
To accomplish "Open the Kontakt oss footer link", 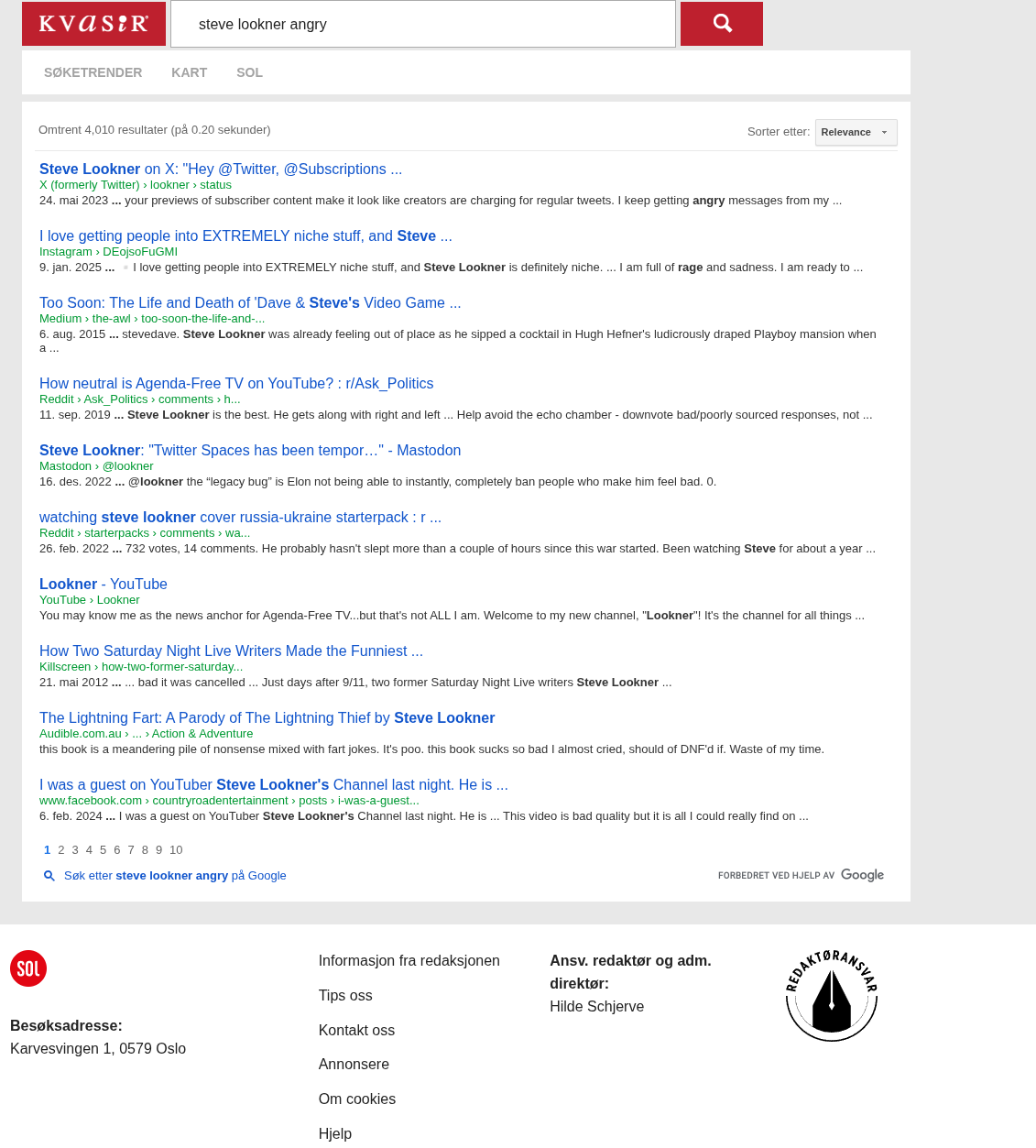I will tap(356, 1030).
